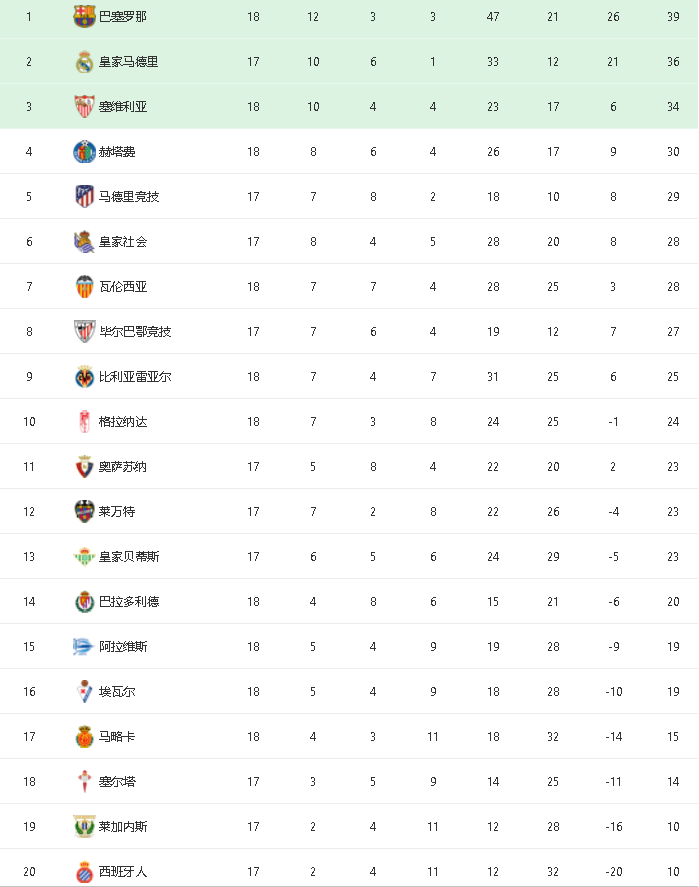Open the Espanyol badge in last row
Viewport: 699px width, 887px height.
click(84, 872)
